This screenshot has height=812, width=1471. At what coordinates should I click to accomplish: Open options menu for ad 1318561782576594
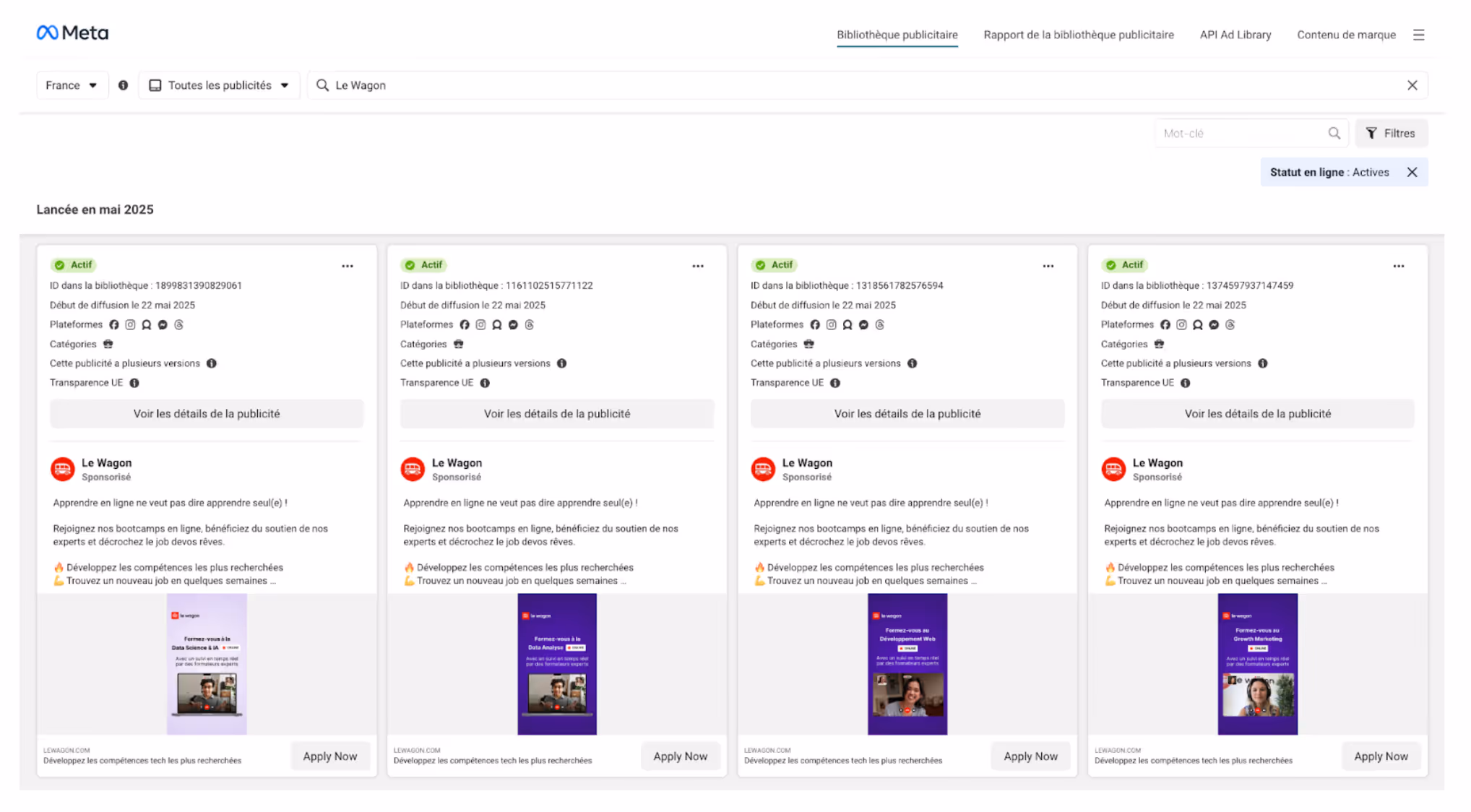1048,266
